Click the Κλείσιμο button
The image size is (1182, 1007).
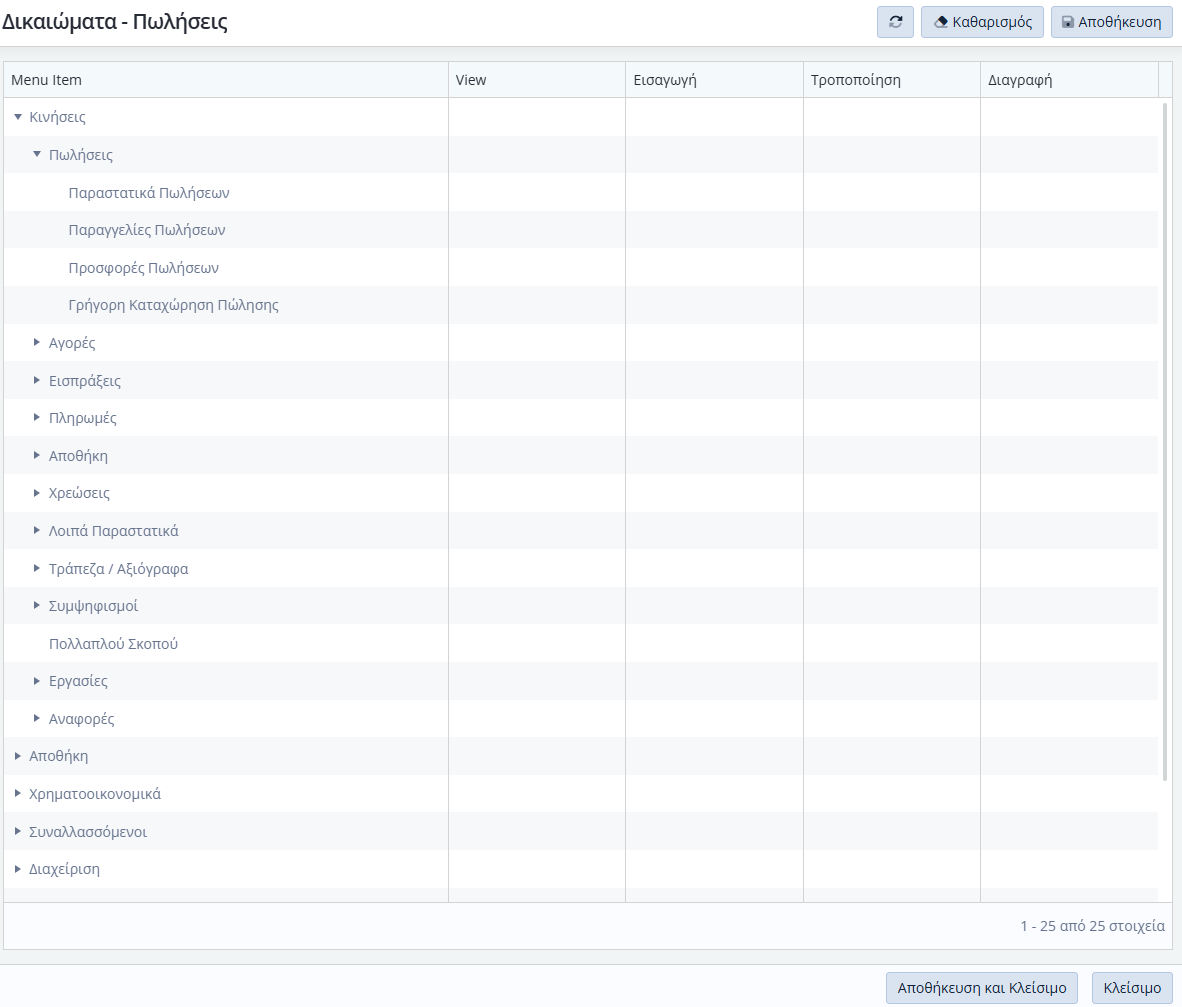click(1132, 987)
